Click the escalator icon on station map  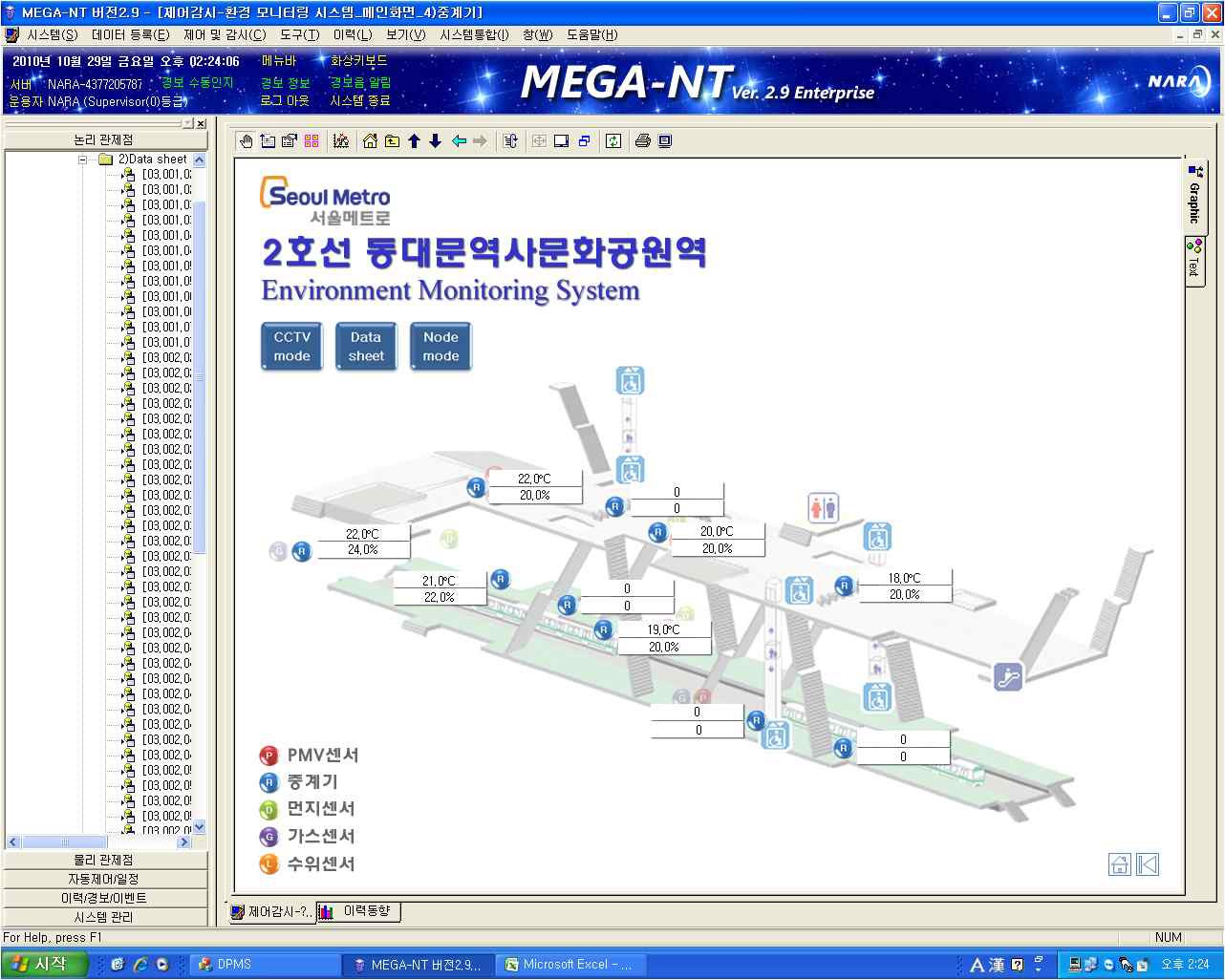[1007, 676]
